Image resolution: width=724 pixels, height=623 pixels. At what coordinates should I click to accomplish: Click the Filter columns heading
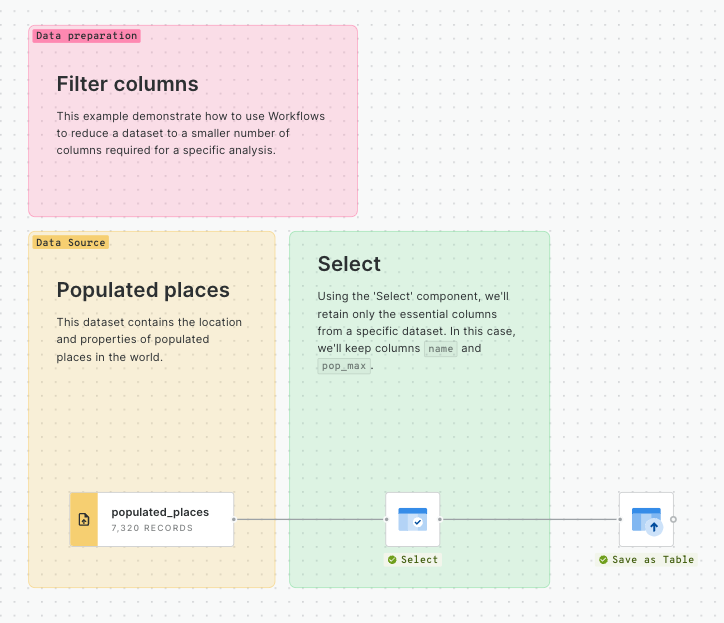pos(127,84)
